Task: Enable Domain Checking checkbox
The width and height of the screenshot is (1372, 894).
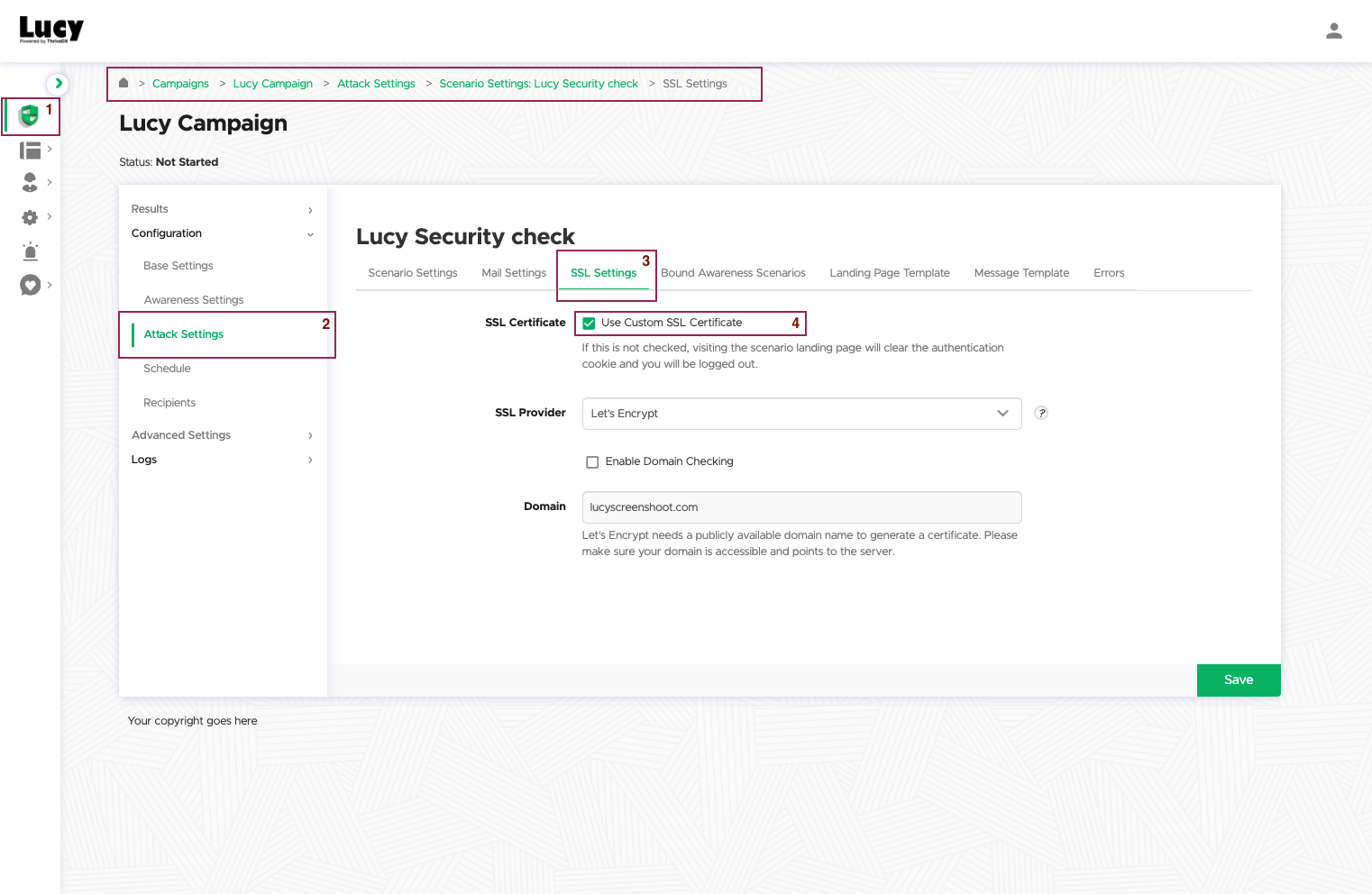Action: [x=592, y=462]
